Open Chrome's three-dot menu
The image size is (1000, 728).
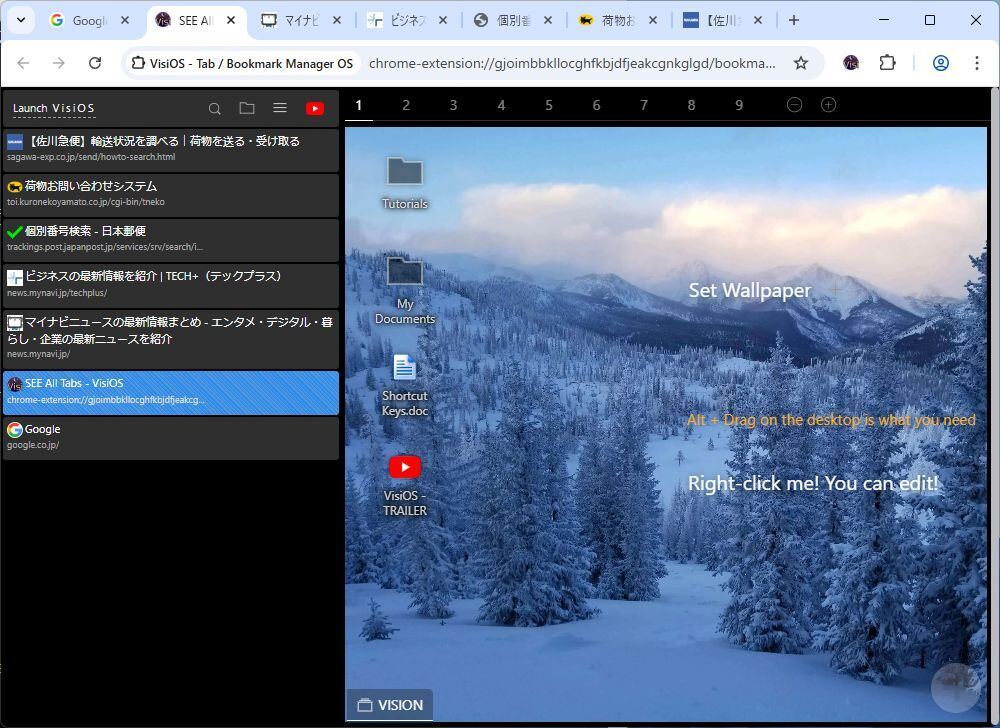click(976, 62)
